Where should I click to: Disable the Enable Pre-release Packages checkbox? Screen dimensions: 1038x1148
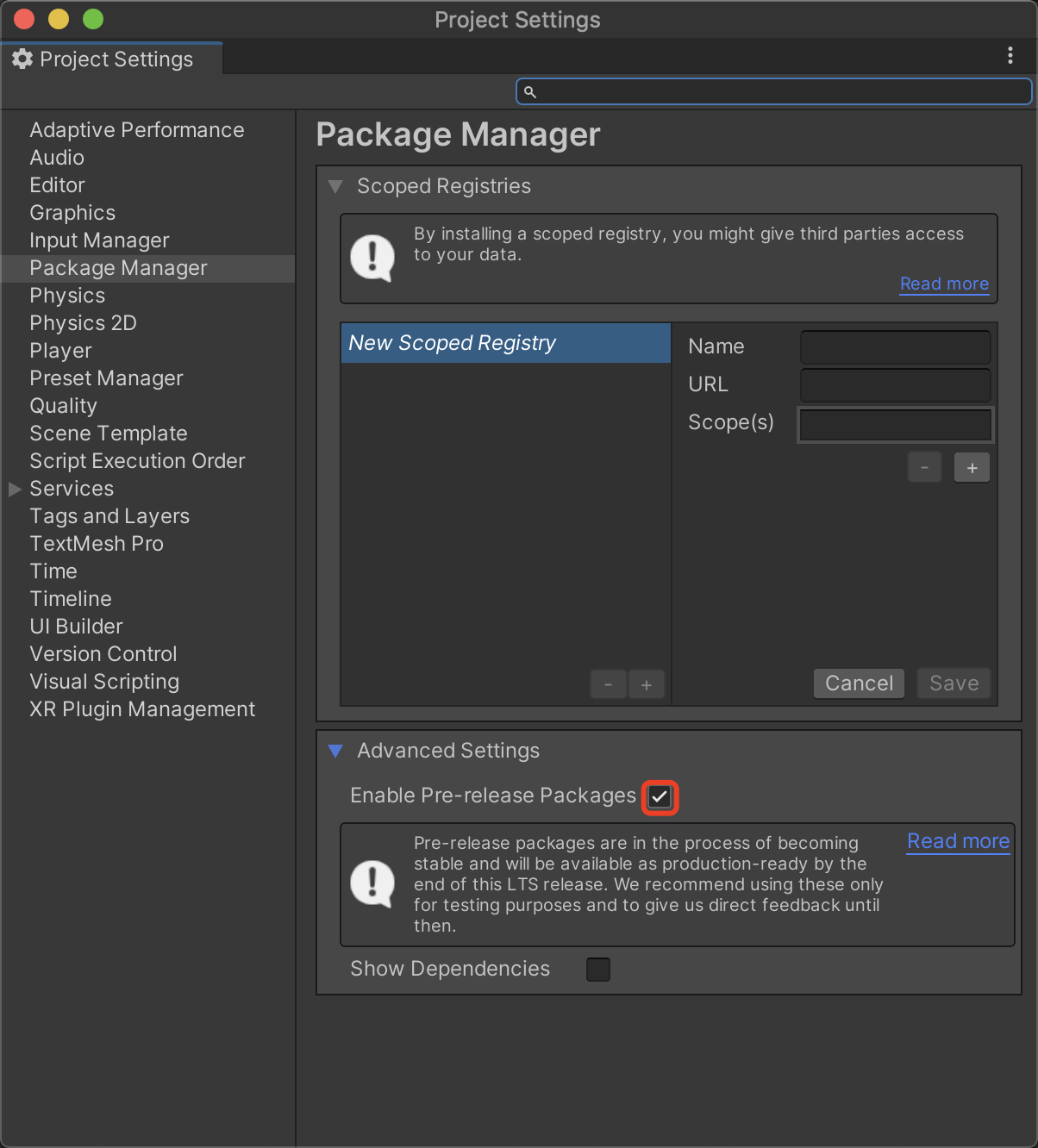pyautogui.click(x=660, y=797)
